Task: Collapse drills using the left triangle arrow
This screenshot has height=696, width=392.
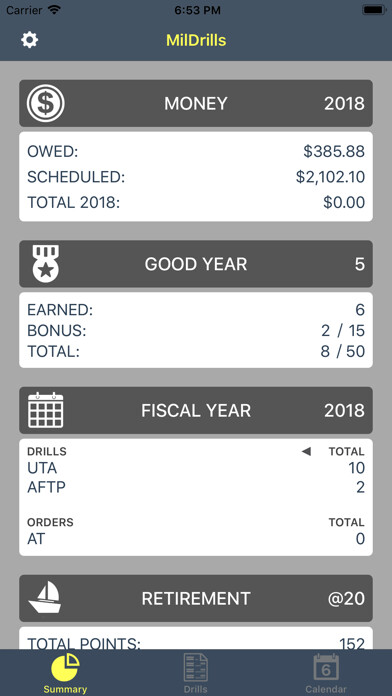Action: (306, 452)
